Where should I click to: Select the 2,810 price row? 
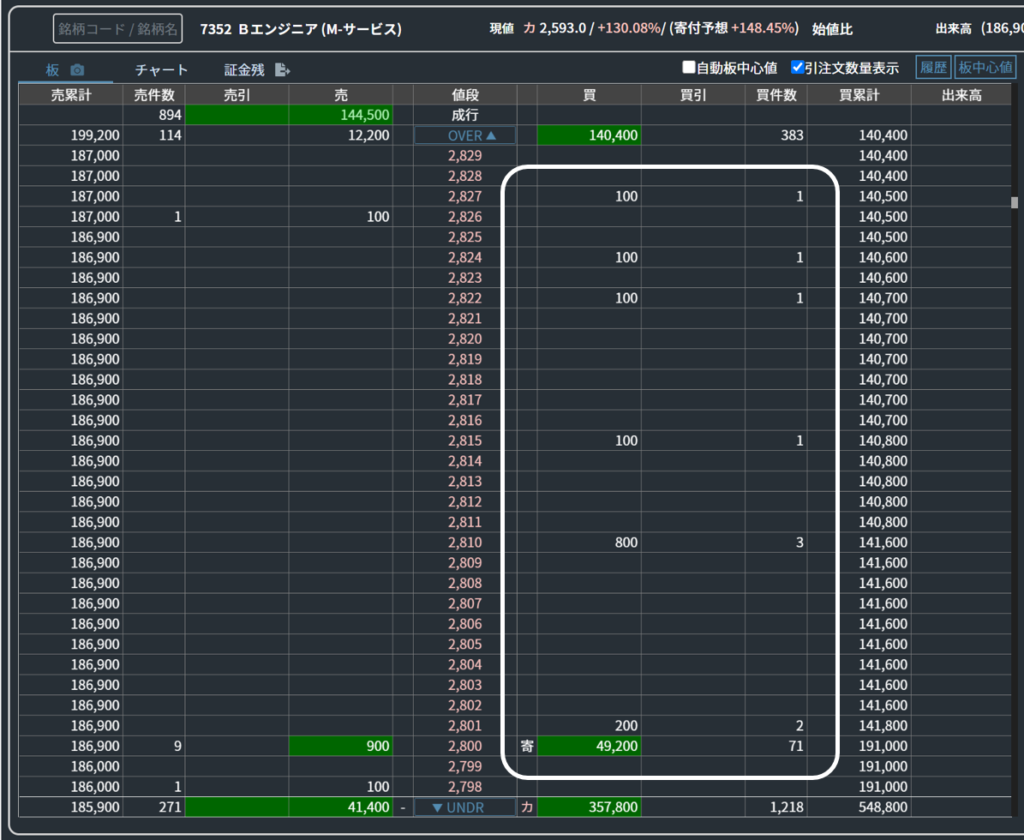465,542
